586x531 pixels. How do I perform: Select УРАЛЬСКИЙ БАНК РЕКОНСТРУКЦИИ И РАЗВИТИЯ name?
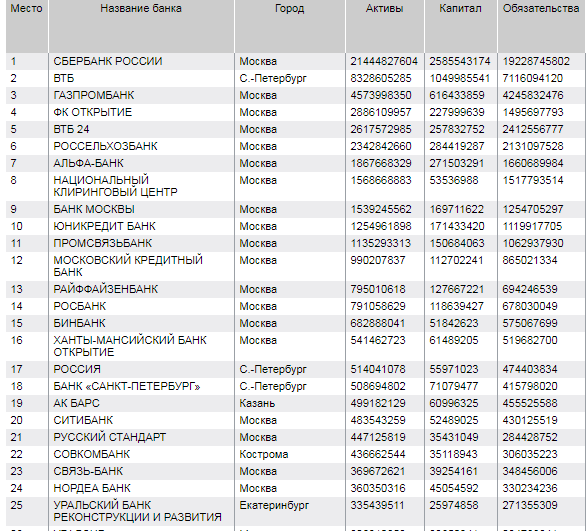pos(137,511)
